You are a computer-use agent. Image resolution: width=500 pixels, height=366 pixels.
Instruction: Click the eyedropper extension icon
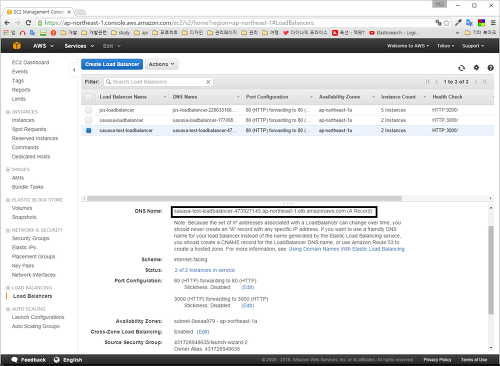point(458,23)
